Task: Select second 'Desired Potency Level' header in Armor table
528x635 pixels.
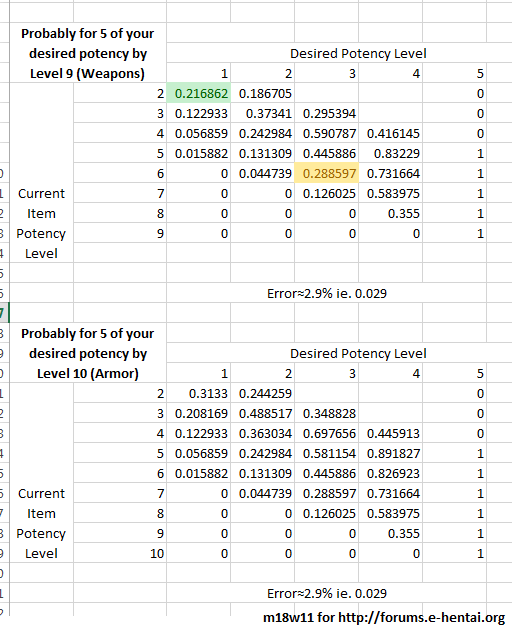Action: click(358, 353)
